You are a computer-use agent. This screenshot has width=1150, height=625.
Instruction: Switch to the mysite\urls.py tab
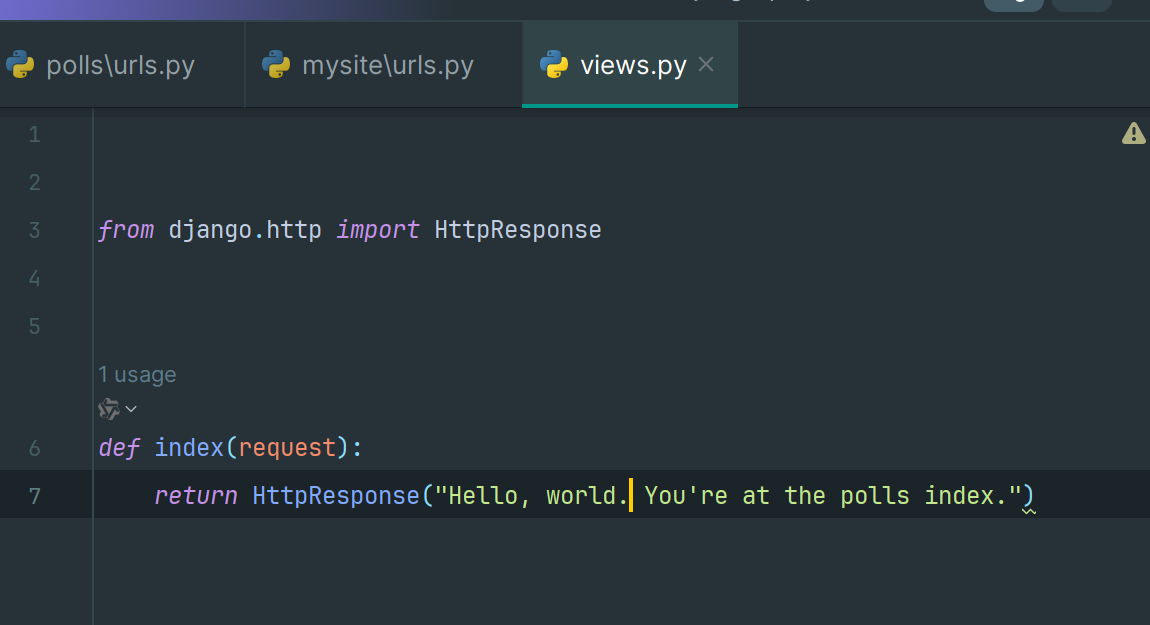click(x=387, y=66)
